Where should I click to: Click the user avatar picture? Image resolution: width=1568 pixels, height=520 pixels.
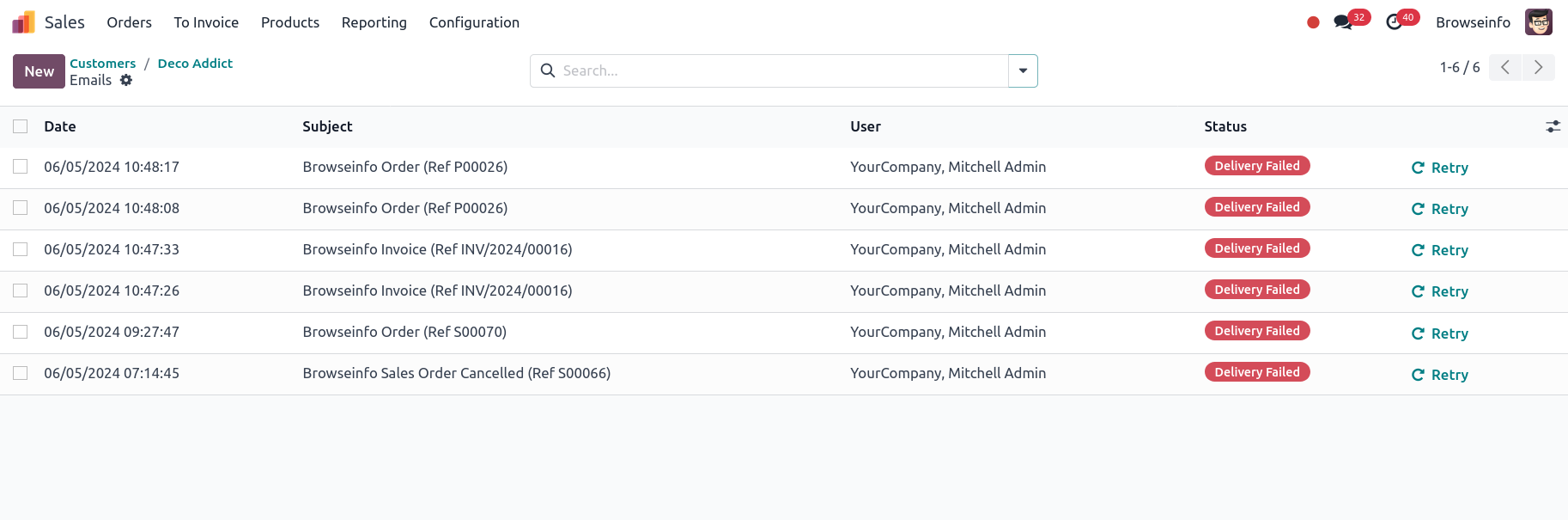tap(1538, 22)
